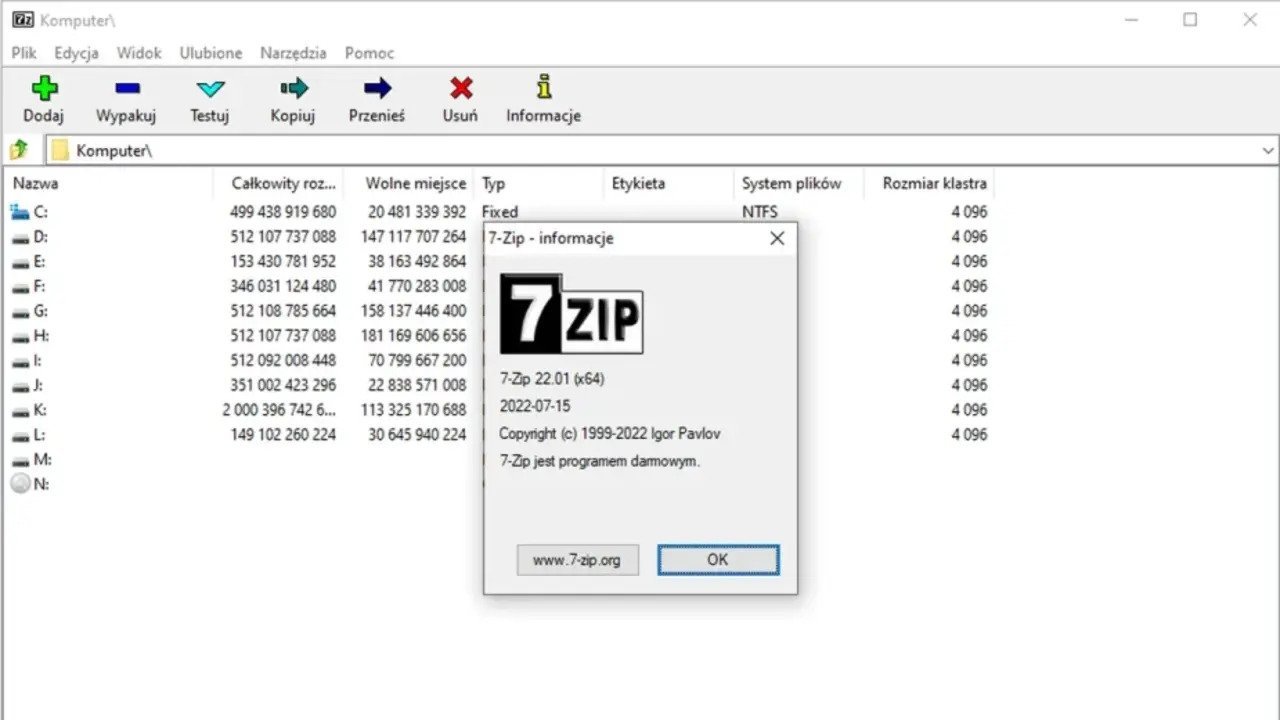Maximize the 7-Zip main window

[1190, 19]
